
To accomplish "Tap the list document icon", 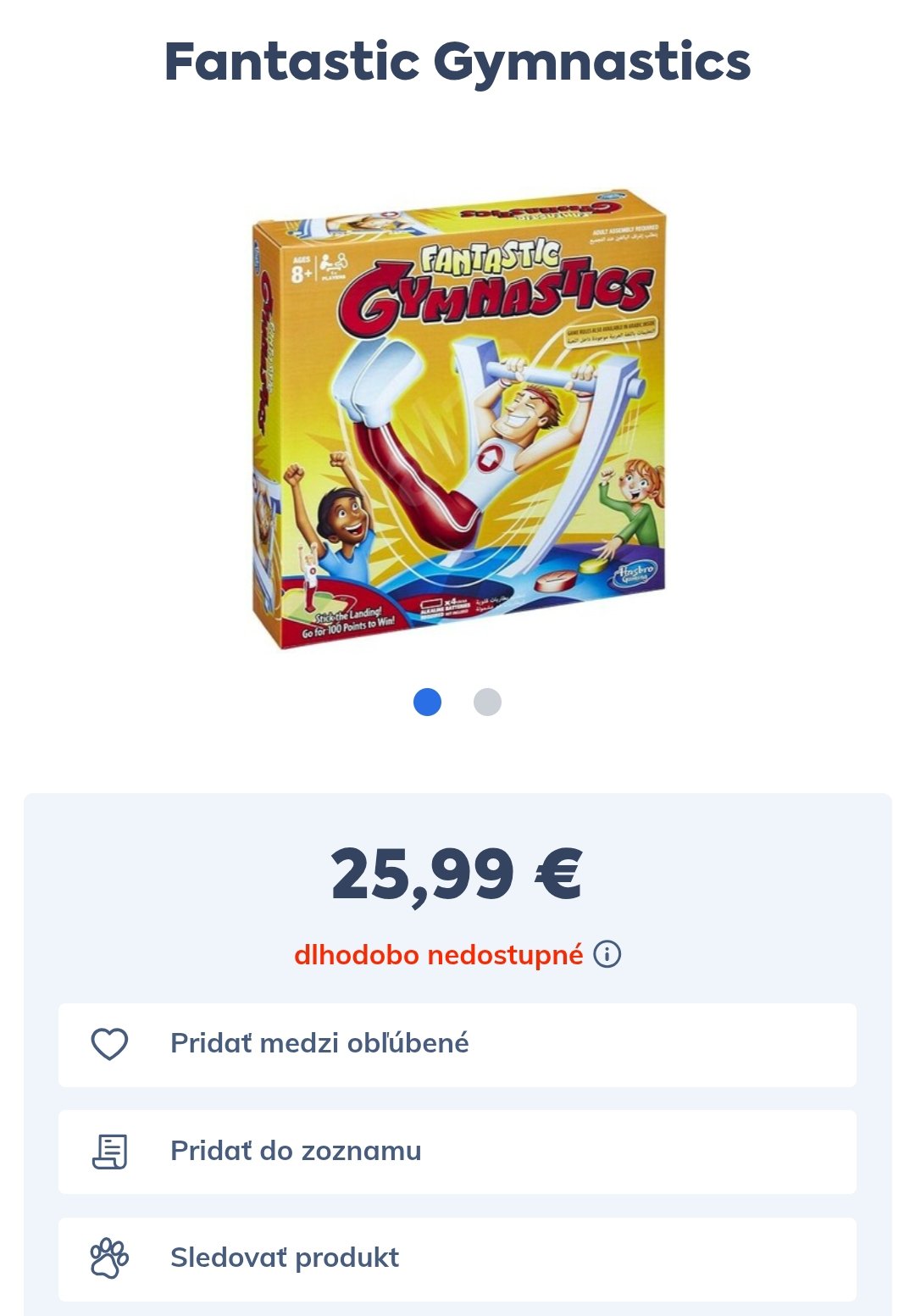I will [x=109, y=1152].
